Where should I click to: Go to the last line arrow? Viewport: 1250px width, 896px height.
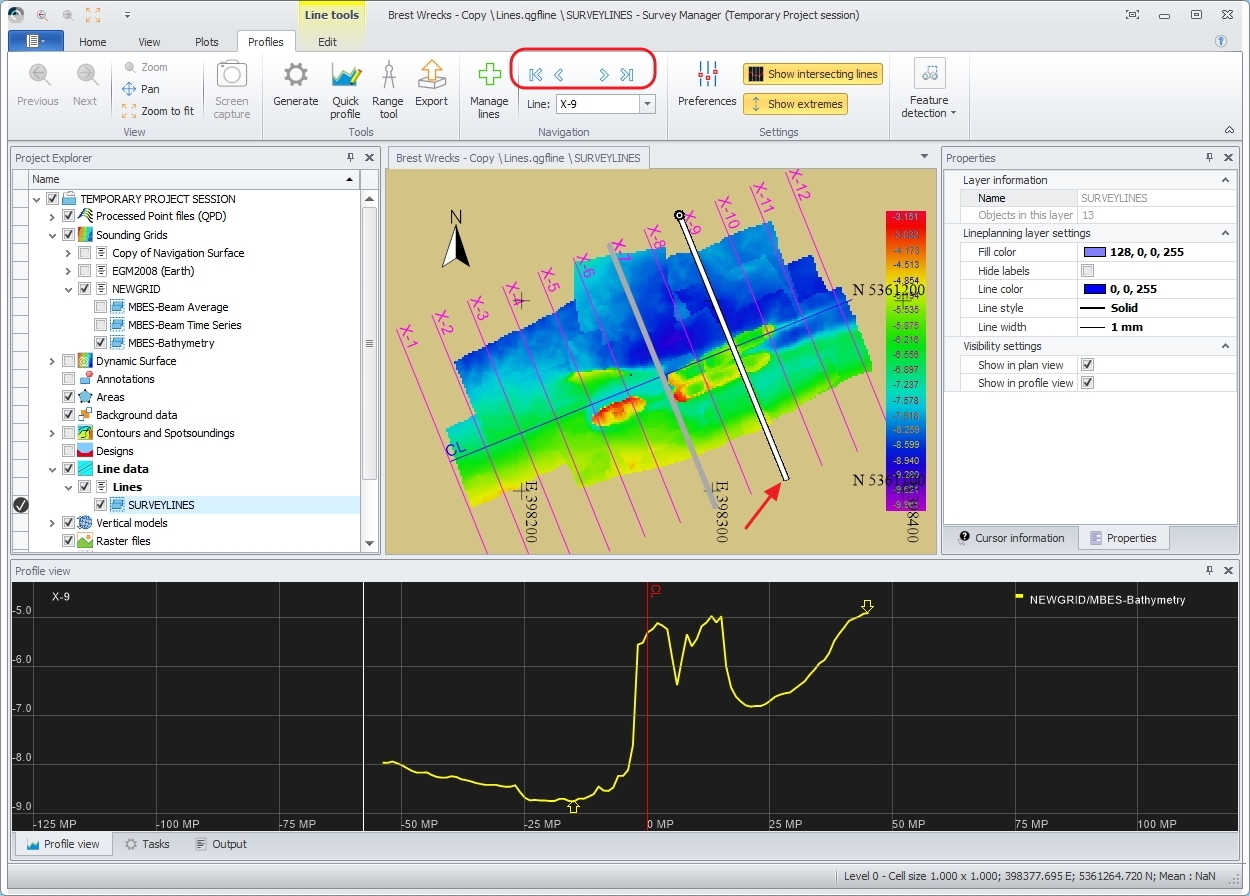tap(627, 75)
